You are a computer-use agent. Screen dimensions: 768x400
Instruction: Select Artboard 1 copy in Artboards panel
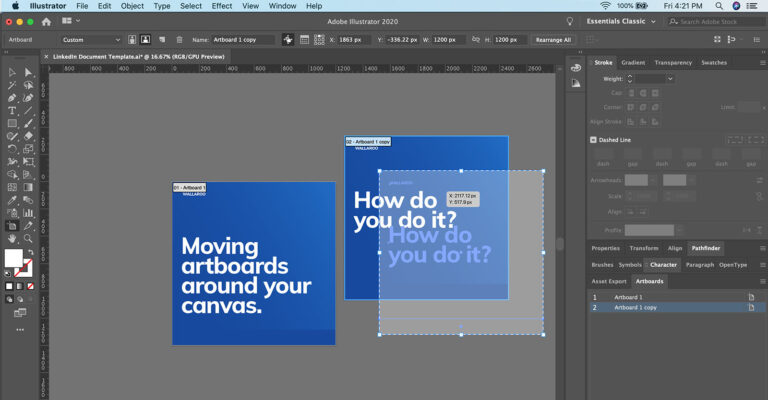674,307
